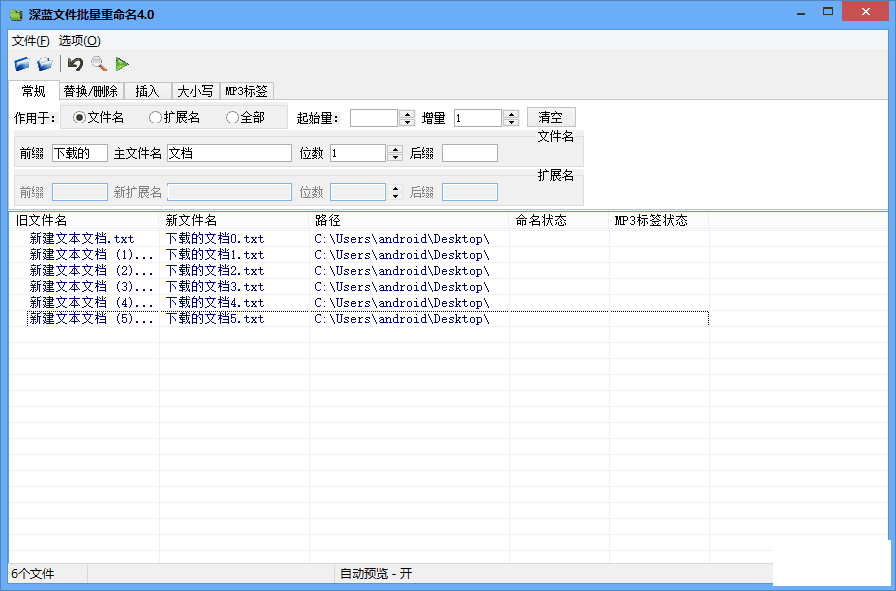This screenshot has width=896, height=591.
Task: Click new name 下载的文档5.txt
Action: (x=215, y=318)
